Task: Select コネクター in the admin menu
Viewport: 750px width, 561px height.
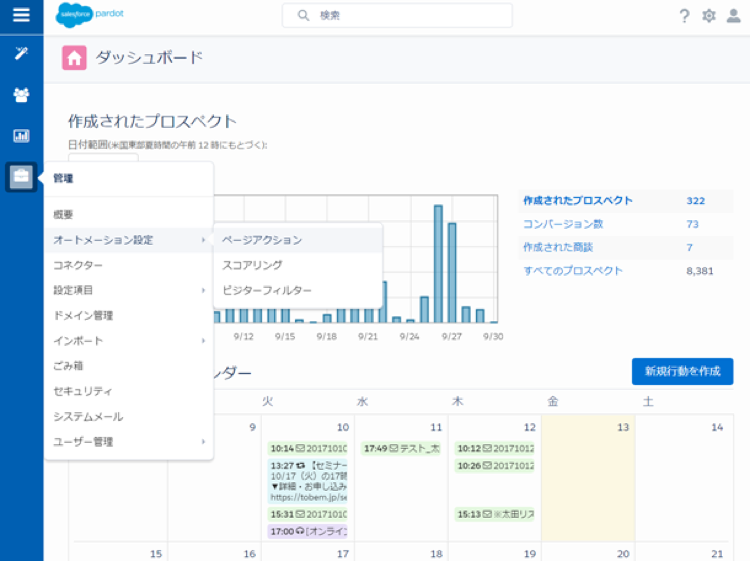Action: click(x=129, y=265)
